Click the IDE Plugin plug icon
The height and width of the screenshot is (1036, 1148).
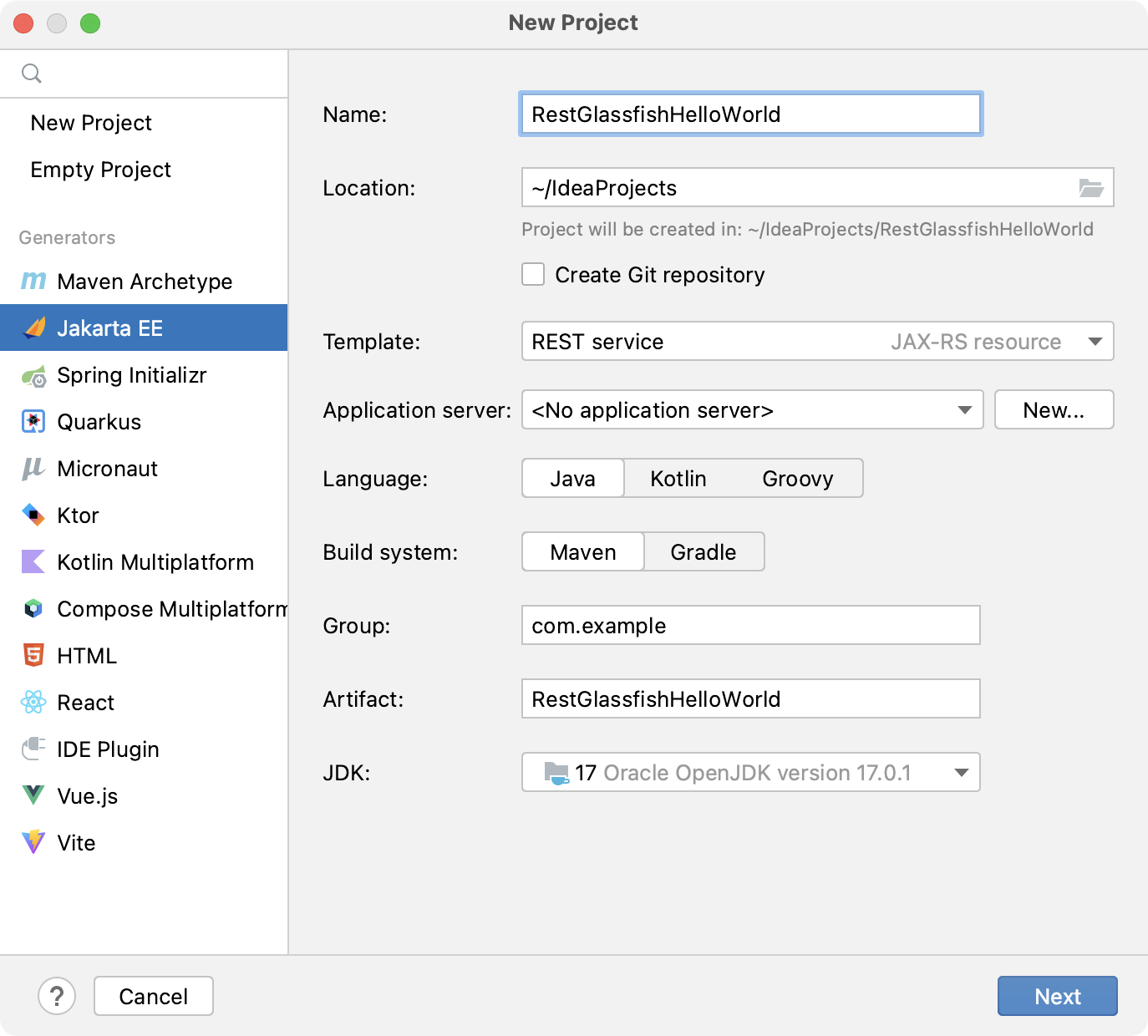(33, 749)
